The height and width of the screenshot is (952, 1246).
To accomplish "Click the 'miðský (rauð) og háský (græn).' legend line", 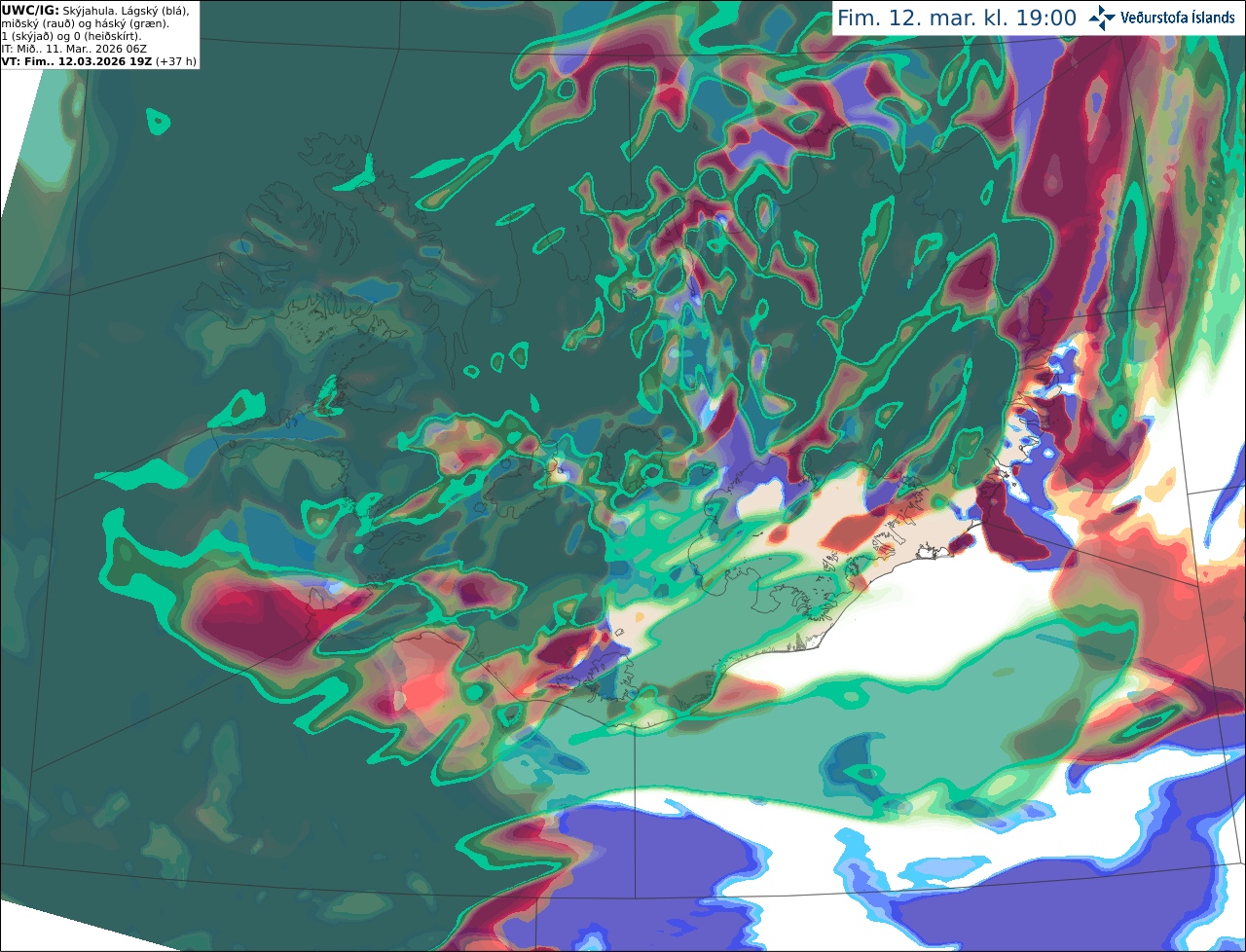I will pyautogui.click(x=85, y=22).
